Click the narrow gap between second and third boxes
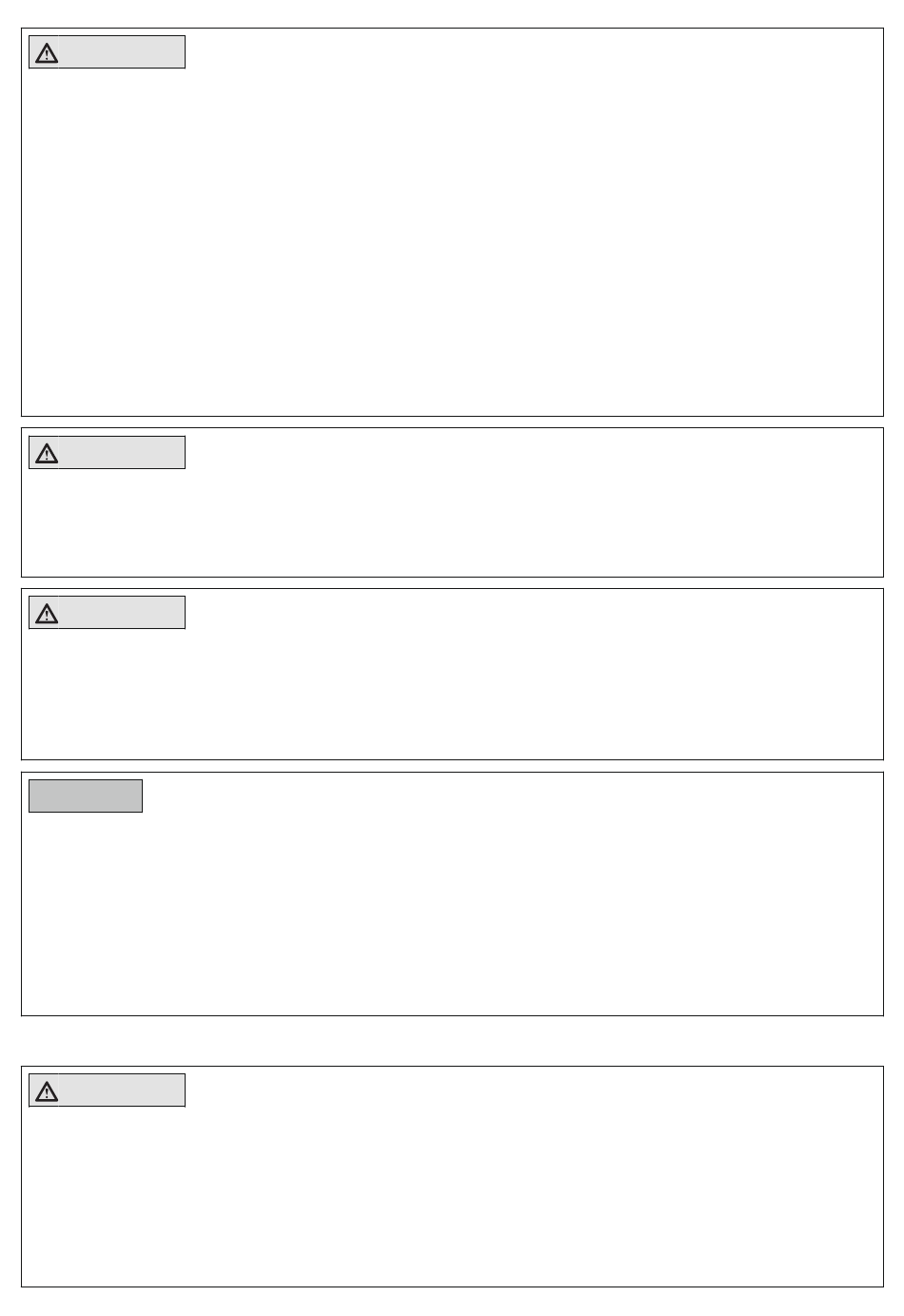This screenshot has height=1316, width=904. (x=452, y=583)
